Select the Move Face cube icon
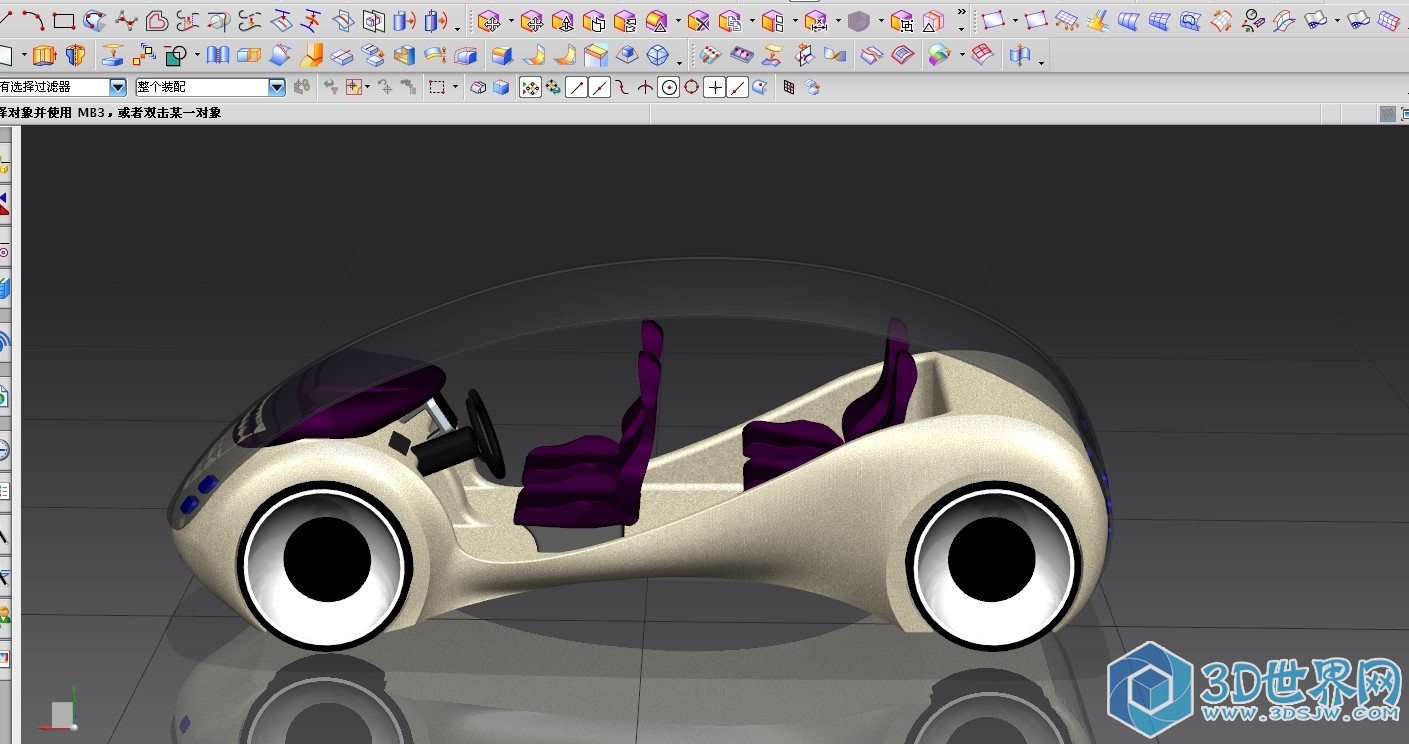1409x744 pixels. (489, 21)
